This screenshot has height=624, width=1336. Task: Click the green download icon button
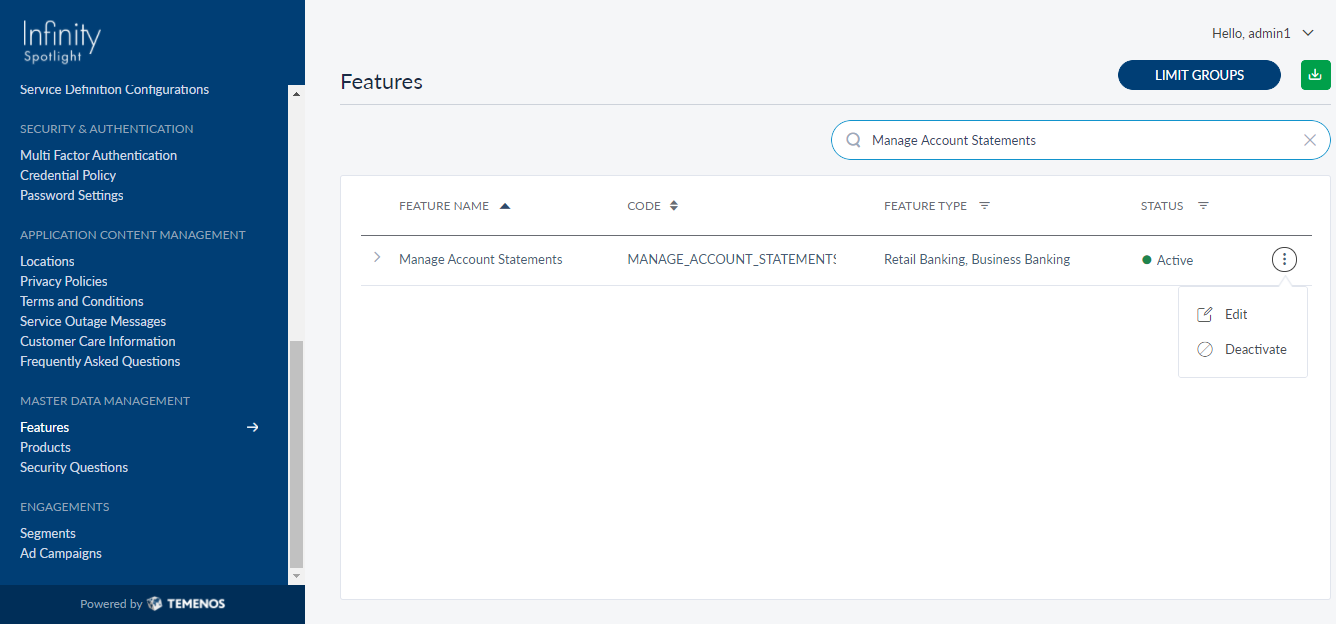pos(1315,75)
